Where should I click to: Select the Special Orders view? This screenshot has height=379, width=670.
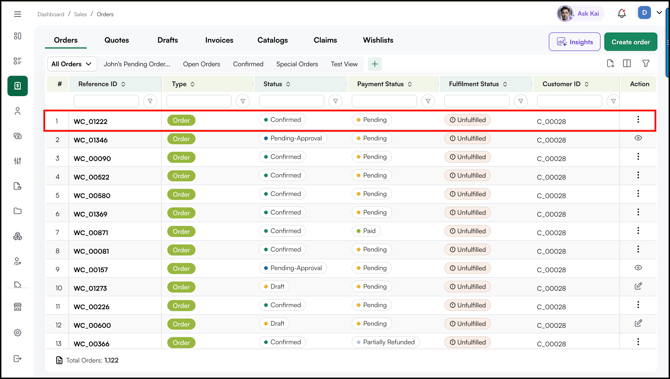point(297,64)
